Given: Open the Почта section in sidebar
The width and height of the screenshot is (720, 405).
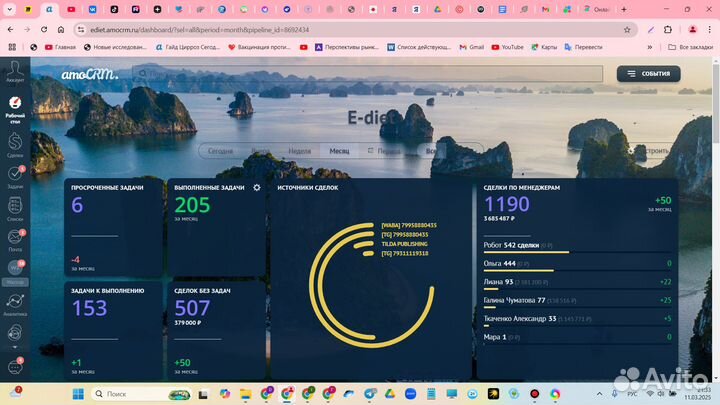Looking at the screenshot, I should pyautogui.click(x=15, y=240).
